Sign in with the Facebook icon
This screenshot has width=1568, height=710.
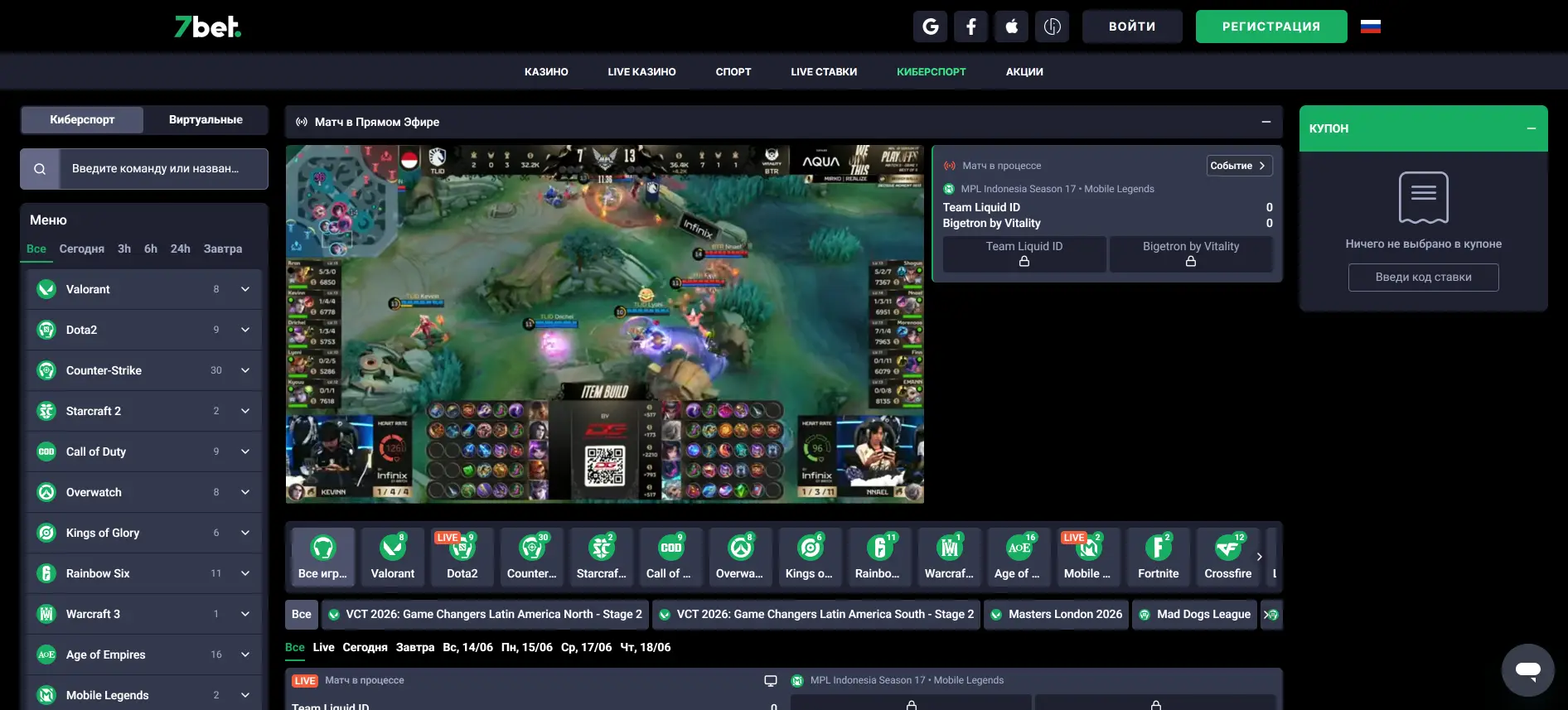[970, 27]
